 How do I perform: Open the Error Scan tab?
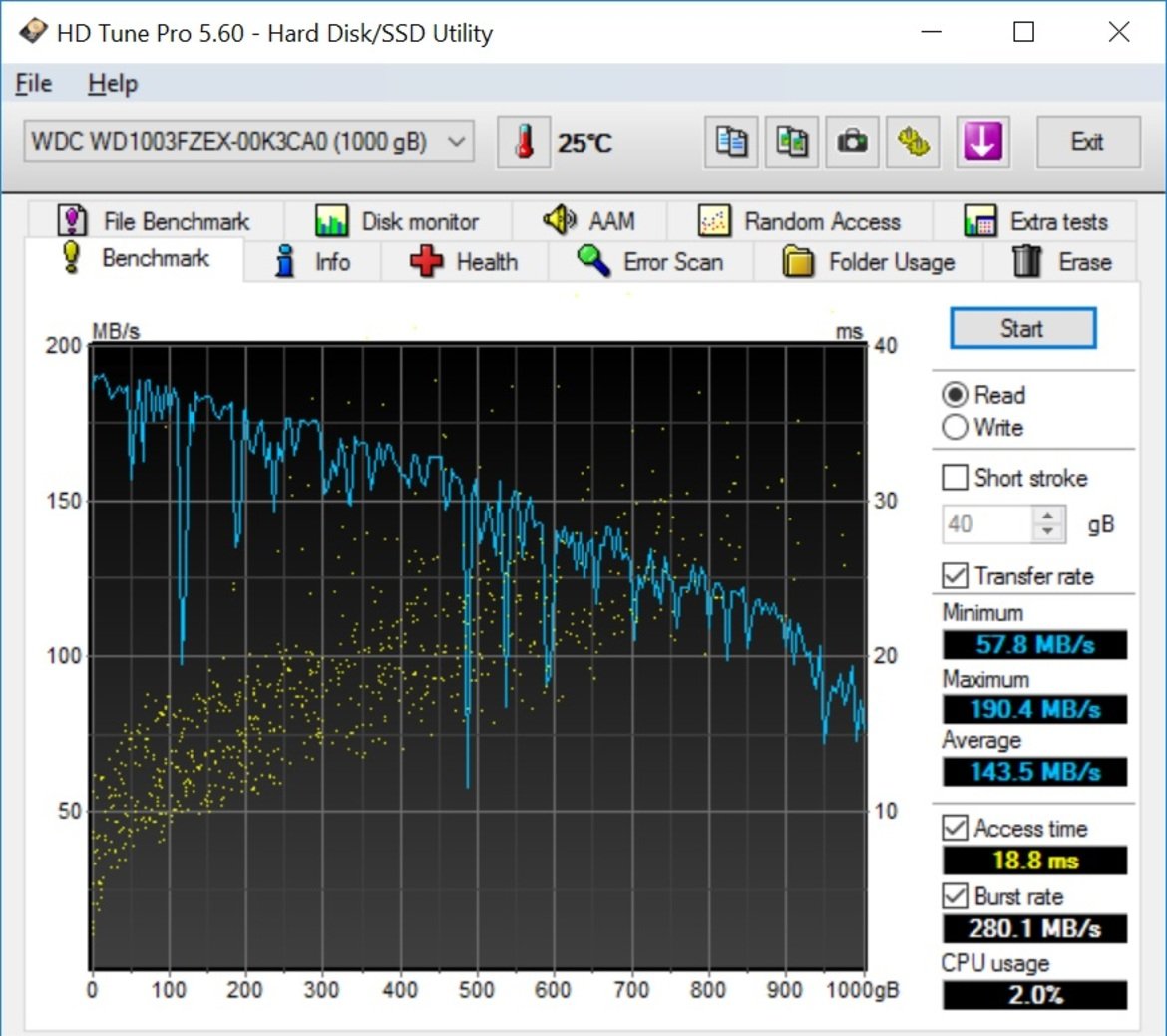point(651,262)
